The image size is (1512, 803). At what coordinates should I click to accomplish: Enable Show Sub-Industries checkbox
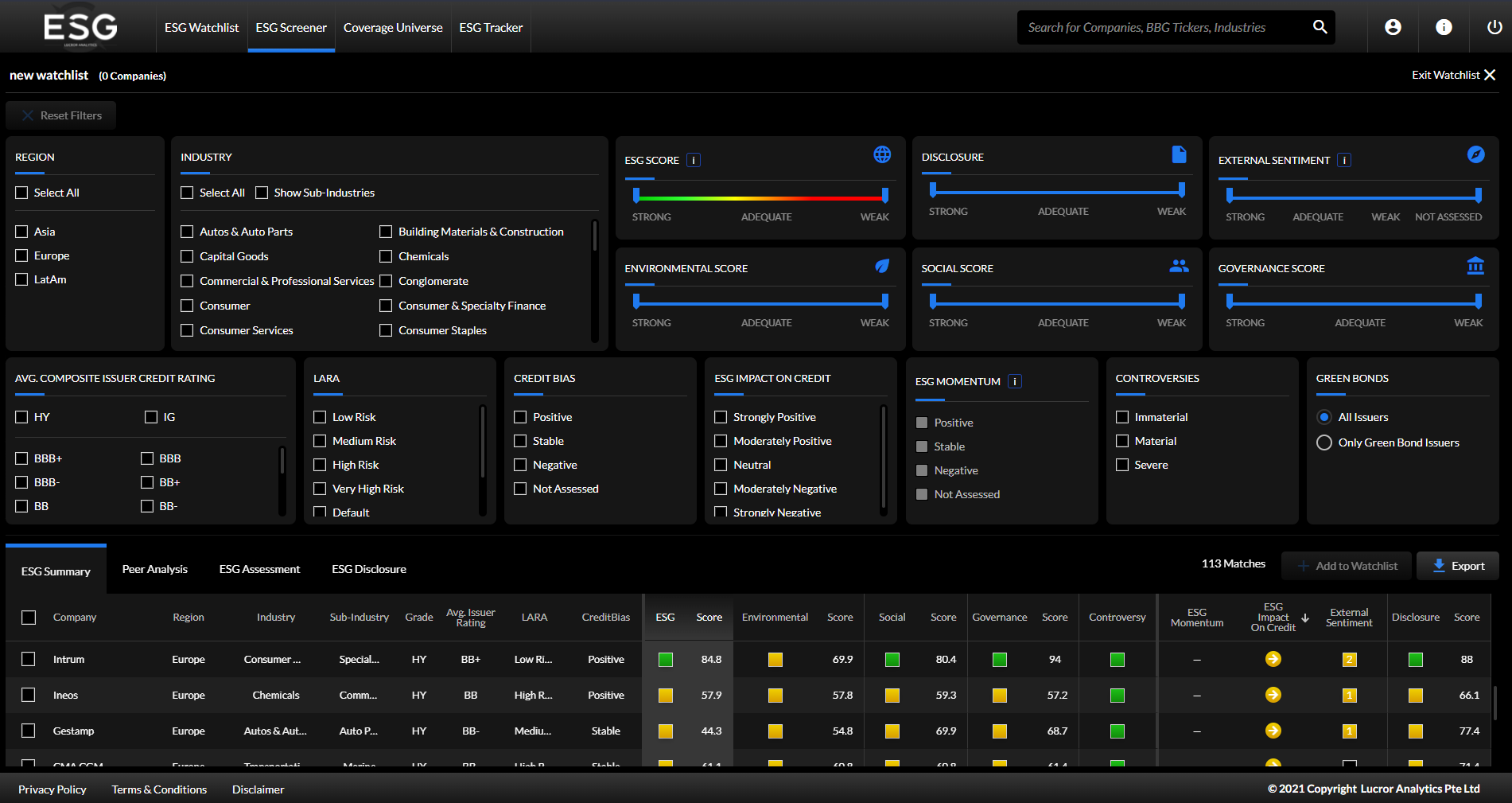[x=262, y=193]
